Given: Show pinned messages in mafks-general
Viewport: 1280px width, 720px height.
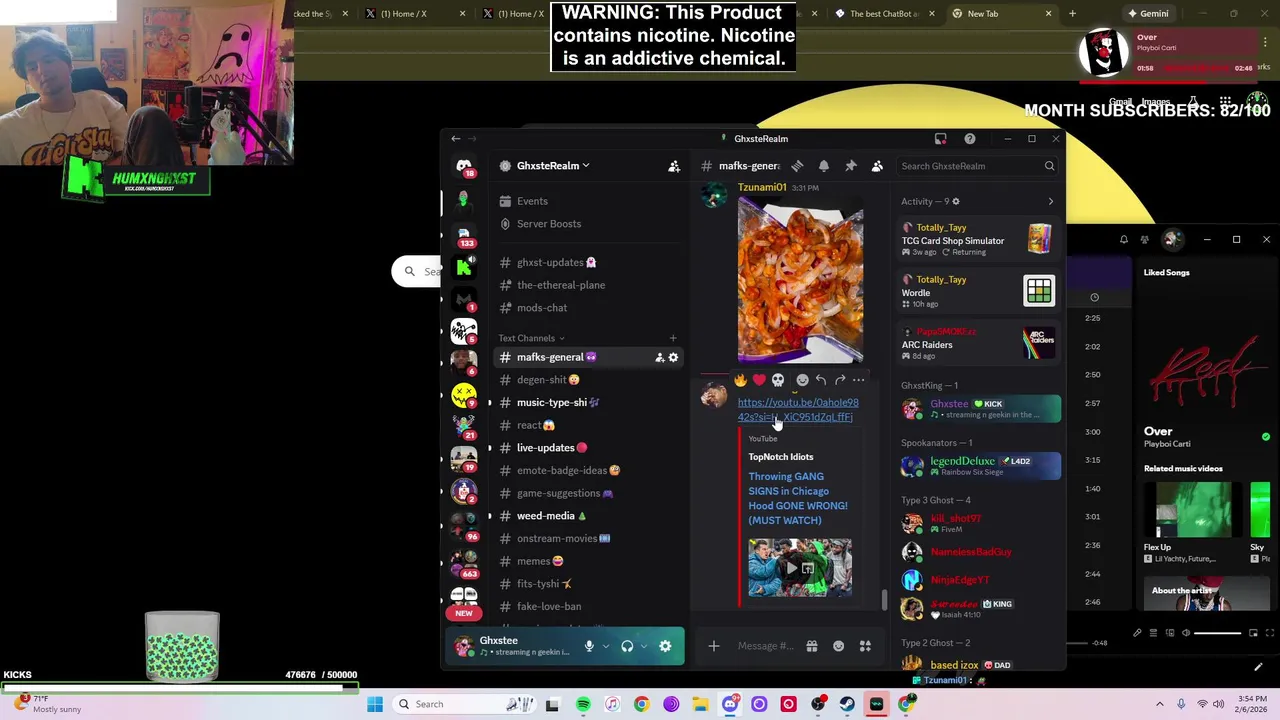Looking at the screenshot, I should click(x=850, y=166).
